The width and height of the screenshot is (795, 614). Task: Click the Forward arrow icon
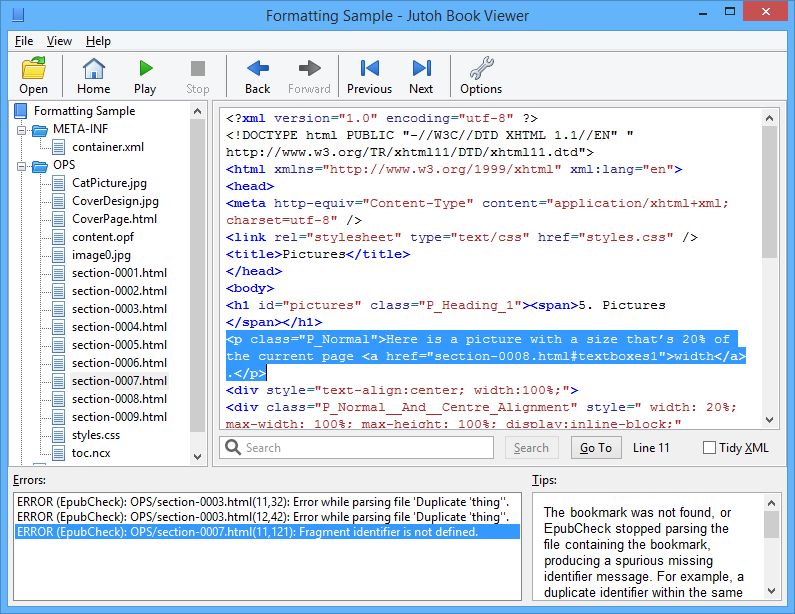pos(309,68)
